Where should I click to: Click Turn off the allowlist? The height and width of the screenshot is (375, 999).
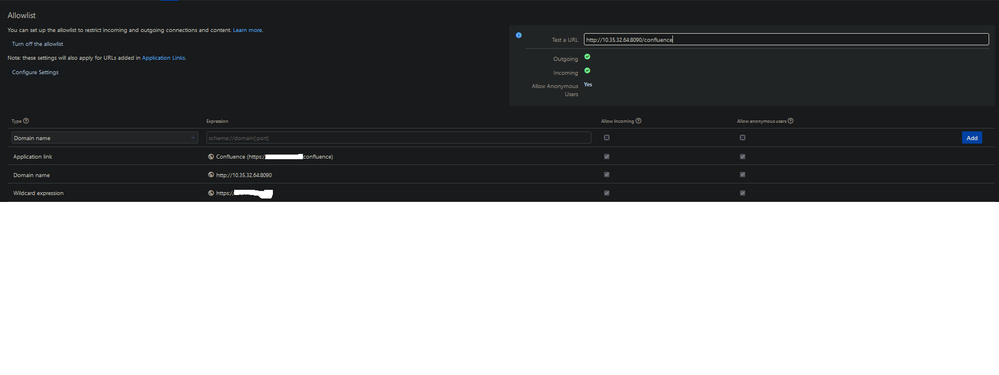[38, 44]
